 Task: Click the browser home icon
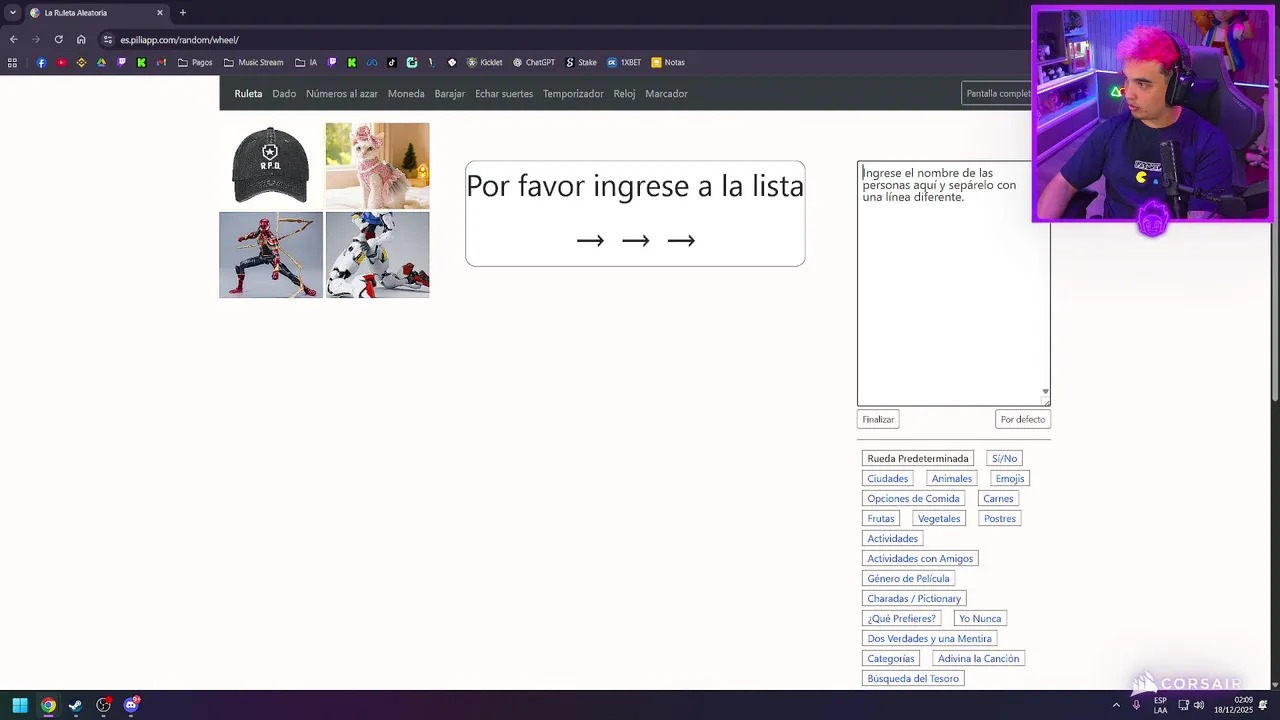click(81, 40)
